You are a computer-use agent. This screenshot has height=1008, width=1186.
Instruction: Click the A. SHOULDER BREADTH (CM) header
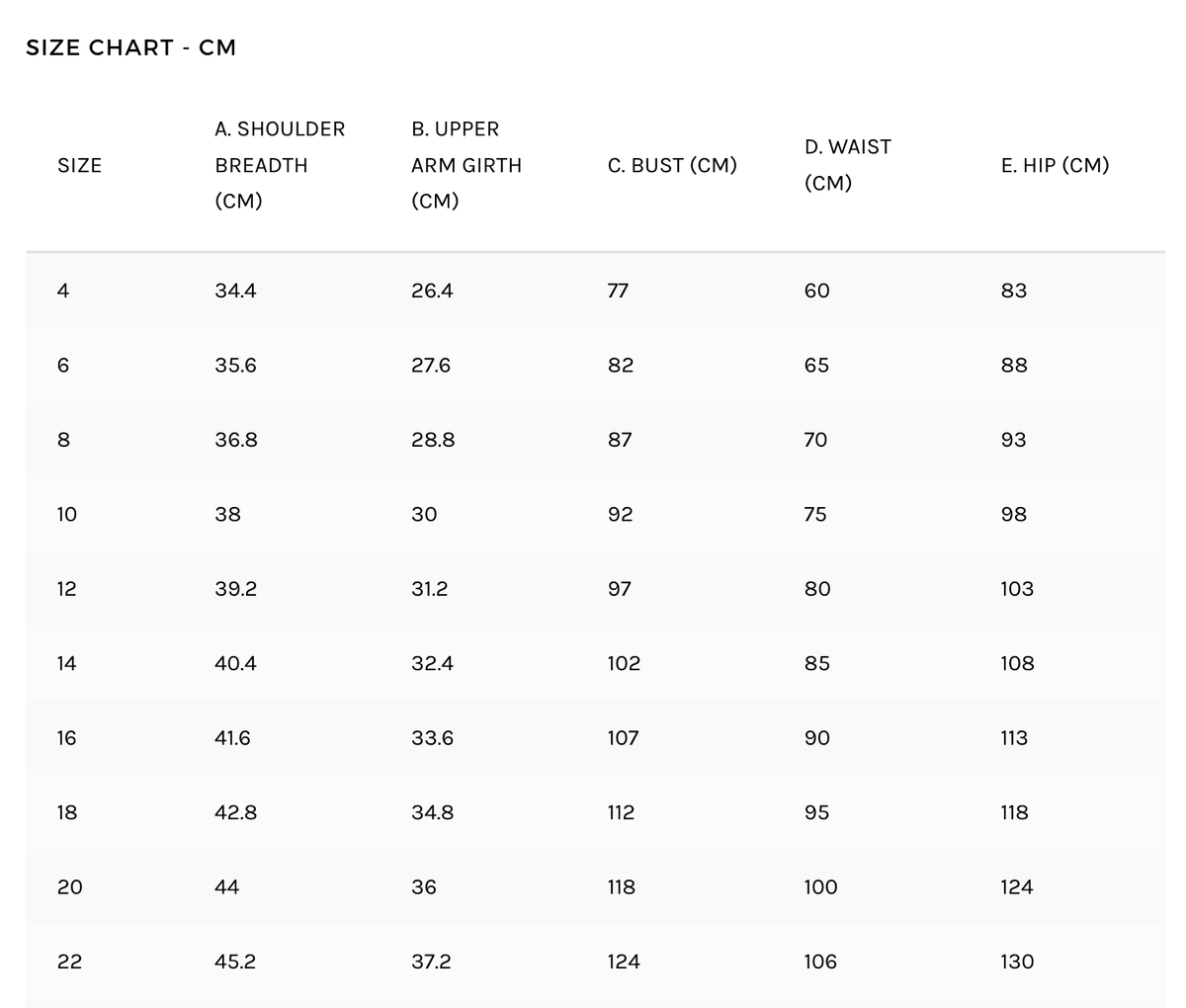coord(280,165)
